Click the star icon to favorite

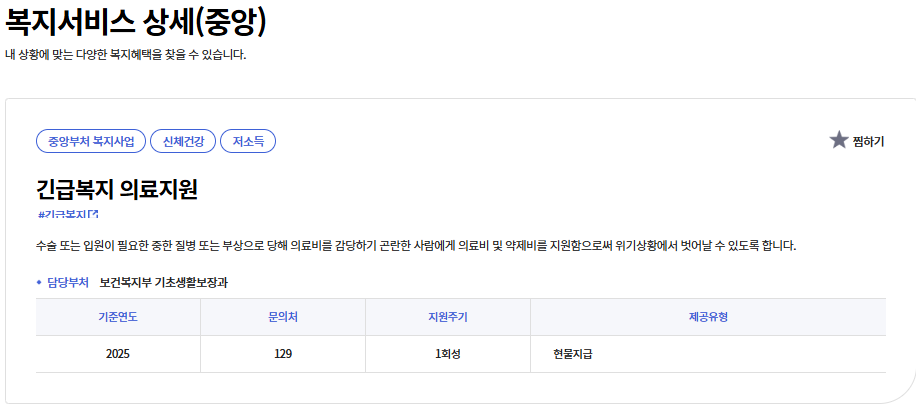click(x=838, y=141)
